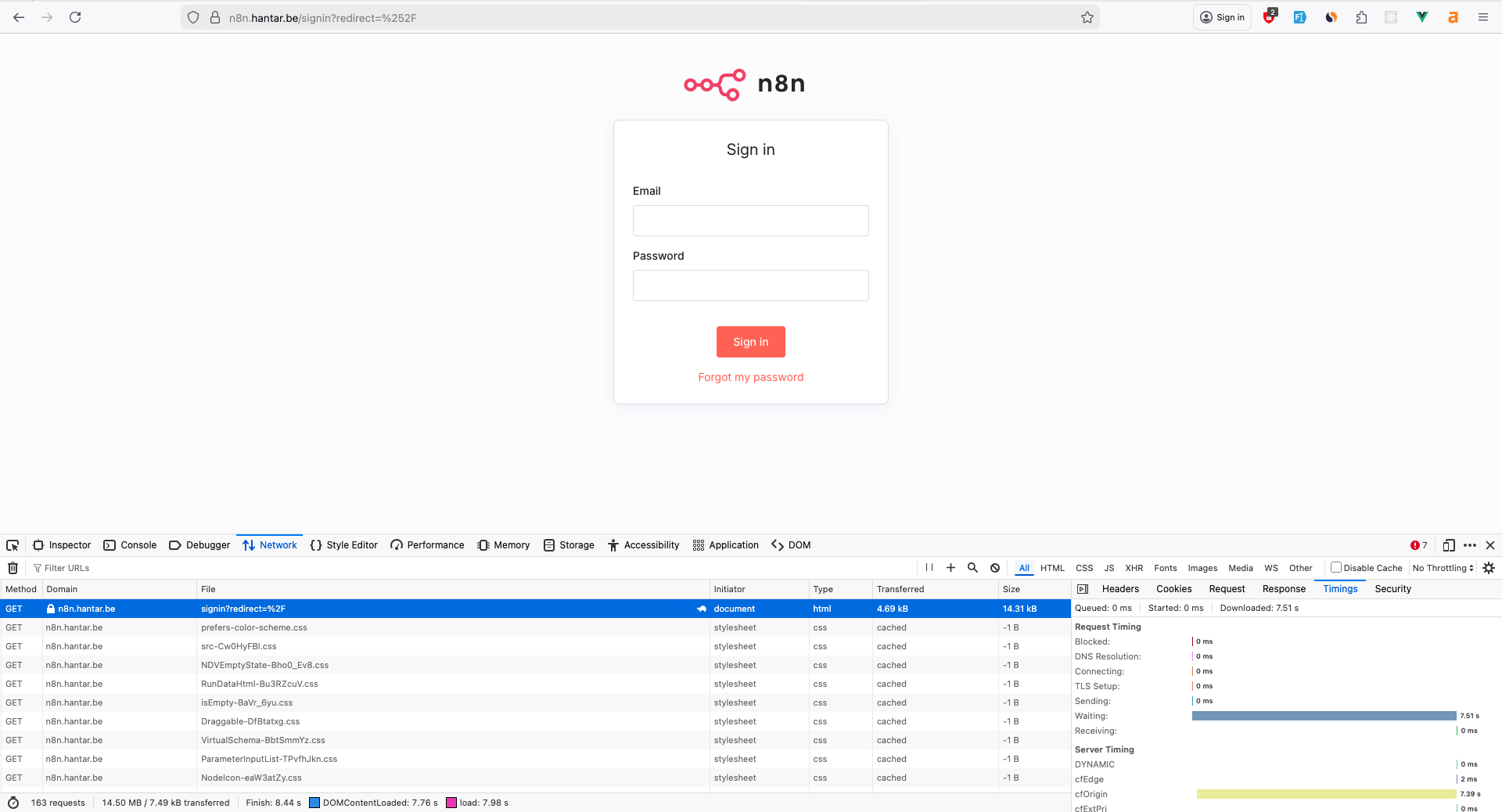1502x812 pixels.
Task: Close the developer tools panel
Action: coord(1490,545)
